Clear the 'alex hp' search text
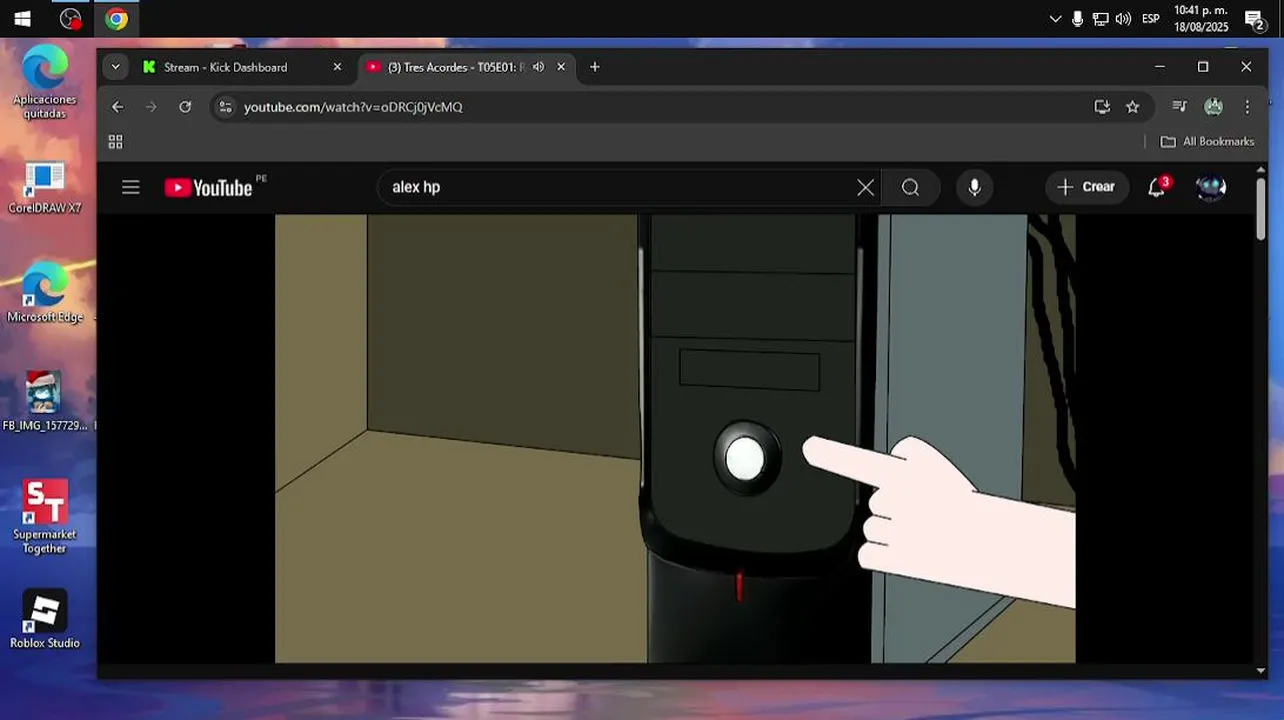The width and height of the screenshot is (1284, 720). pyautogui.click(x=865, y=187)
